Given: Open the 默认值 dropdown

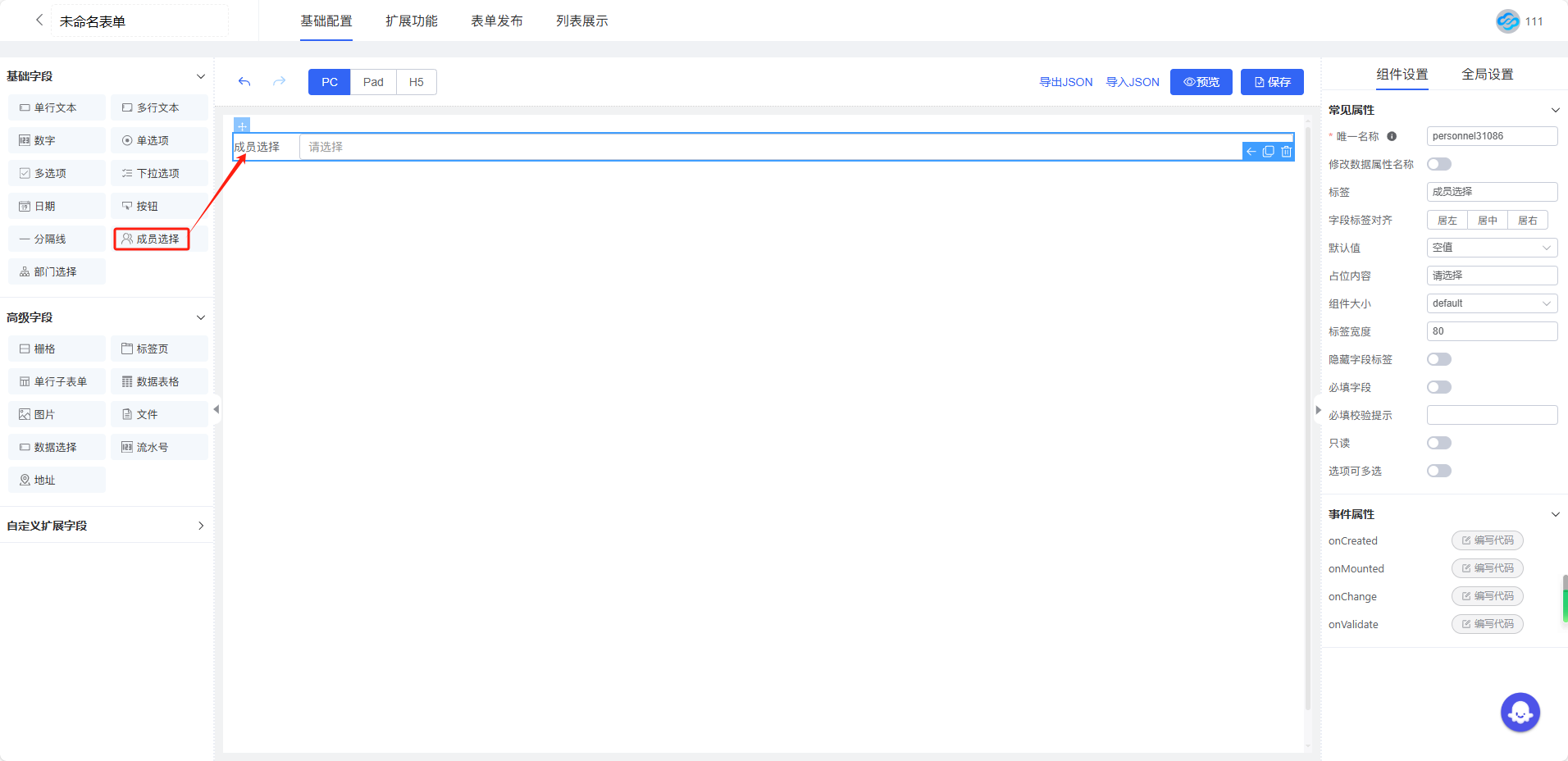Looking at the screenshot, I should pyautogui.click(x=1491, y=248).
